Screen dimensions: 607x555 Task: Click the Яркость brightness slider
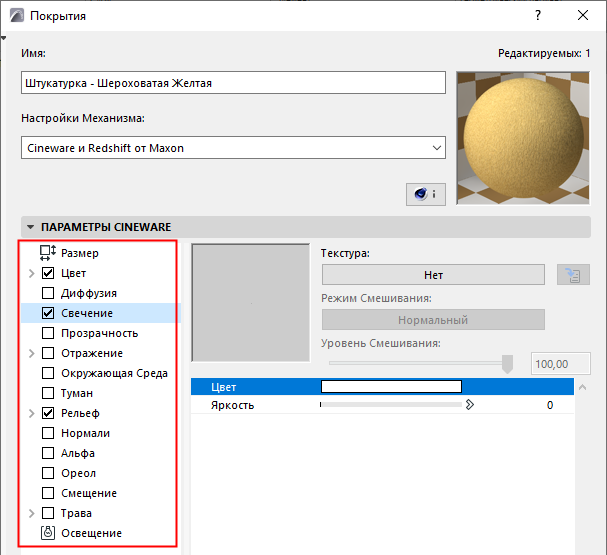tap(391, 405)
